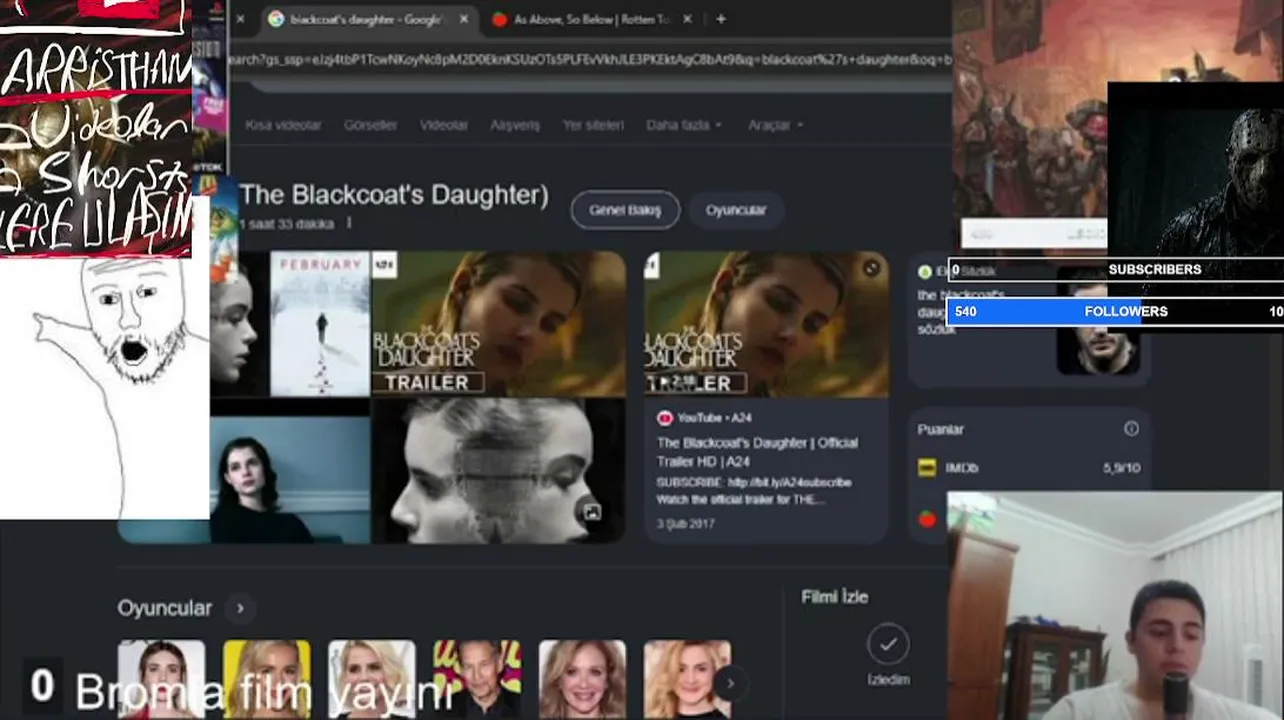Screen dimensions: 1284x720
Task: Open the Rotten Tomatoes tomato icon
Action: (x=928, y=518)
